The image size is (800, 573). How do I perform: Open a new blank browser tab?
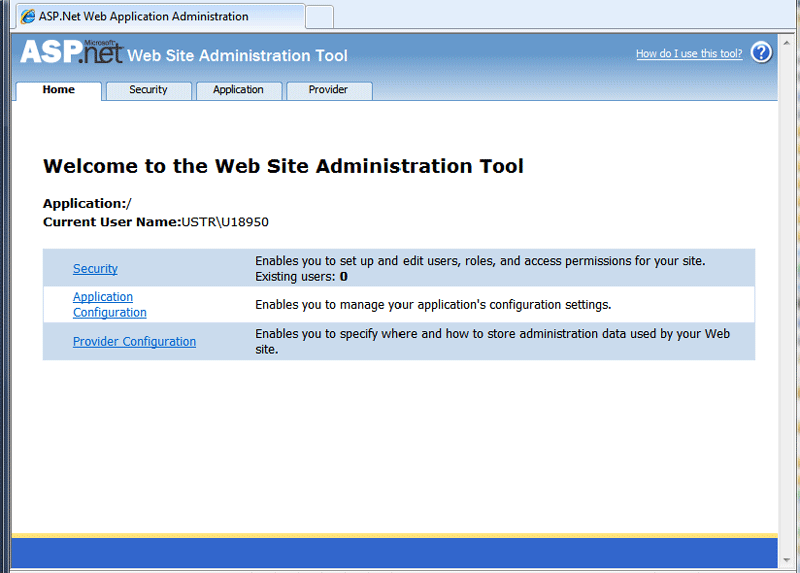(319, 17)
